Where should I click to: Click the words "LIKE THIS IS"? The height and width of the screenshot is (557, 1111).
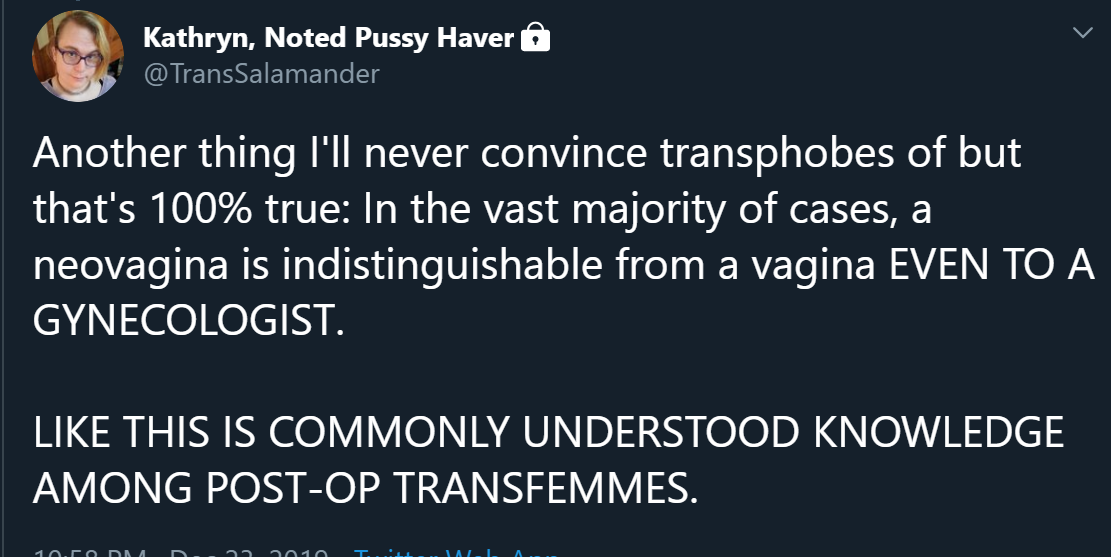click(145, 432)
